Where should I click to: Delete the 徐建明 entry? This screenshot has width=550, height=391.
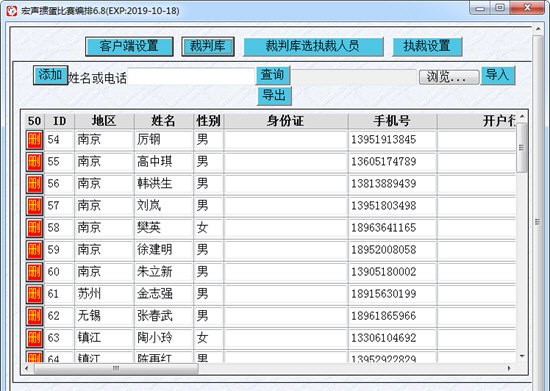click(x=34, y=250)
